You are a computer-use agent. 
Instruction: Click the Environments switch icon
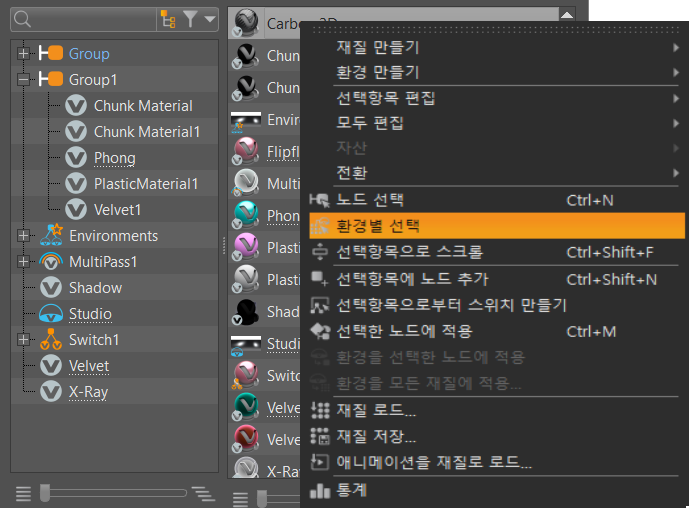pos(51,235)
